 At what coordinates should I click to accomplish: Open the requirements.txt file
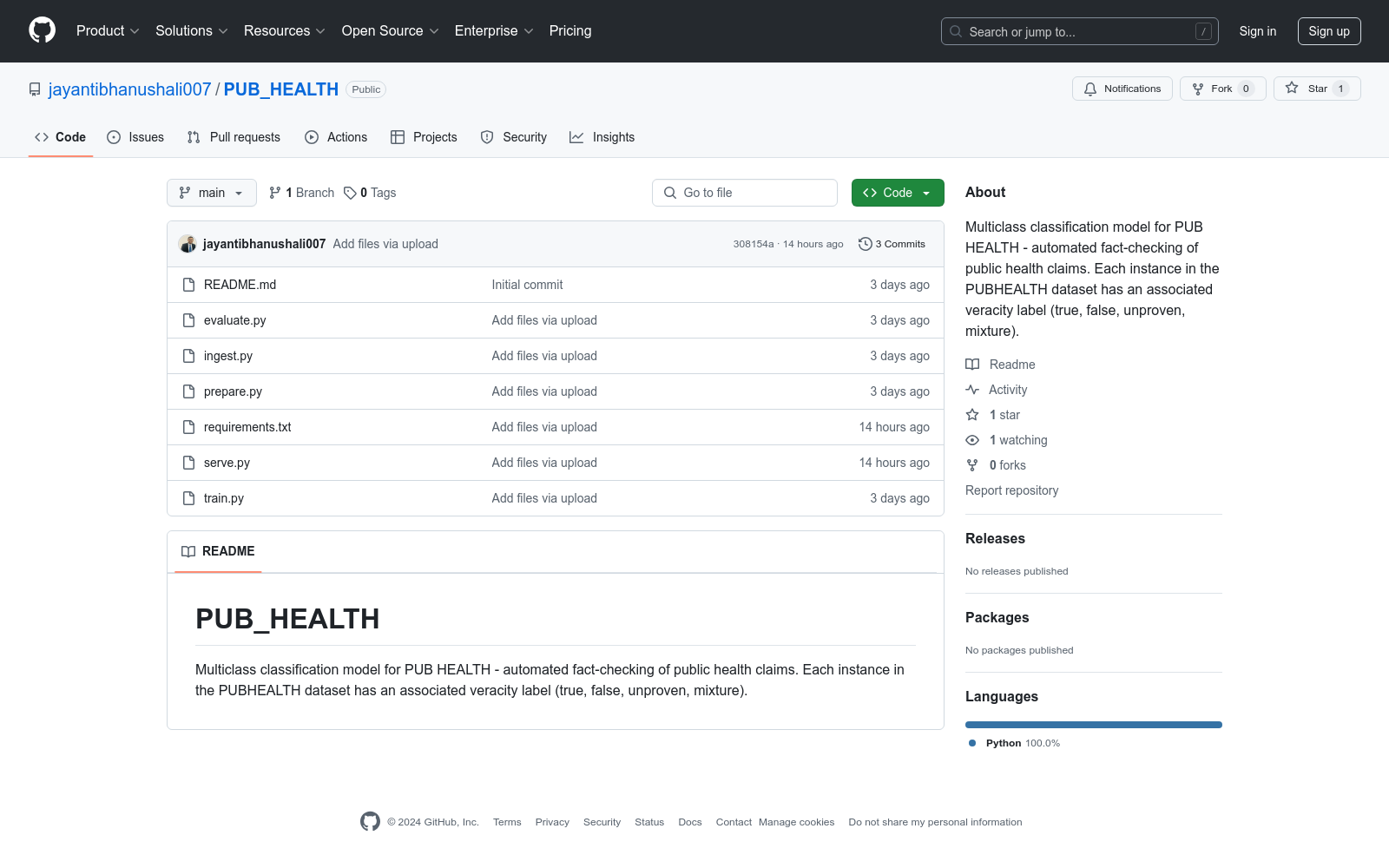click(x=247, y=427)
